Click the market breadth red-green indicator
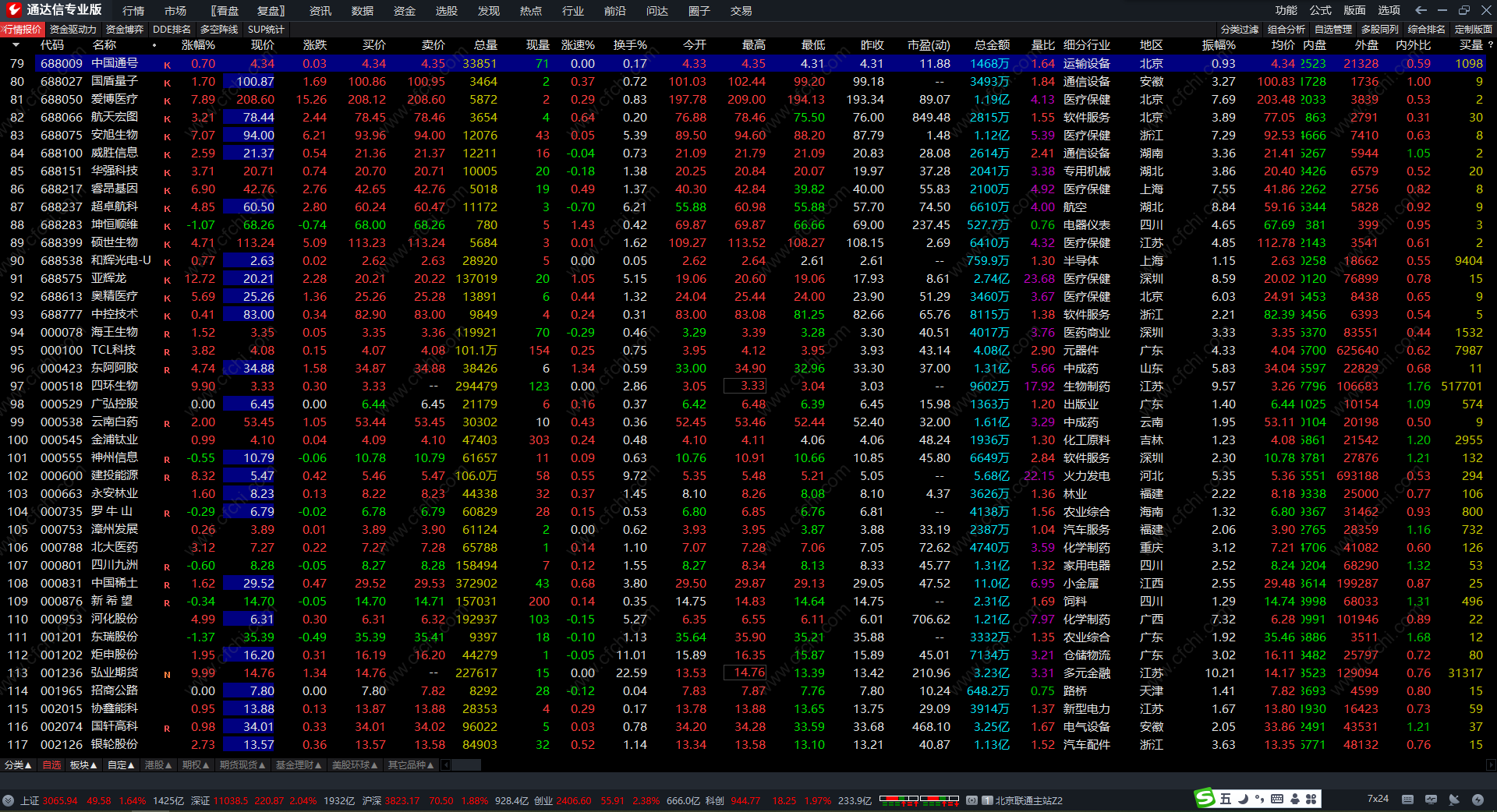Image resolution: width=1497 pixels, height=812 pixels. 918,800
